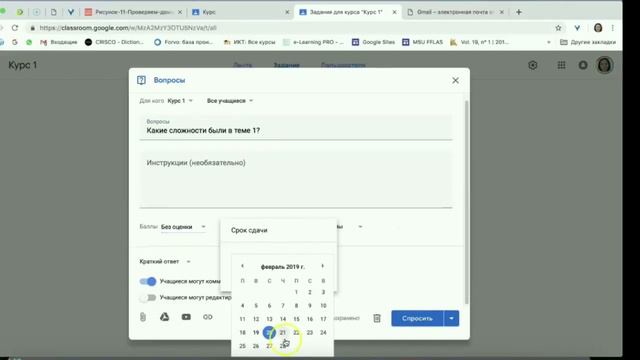The height and width of the screenshot is (360, 640).
Task: Close the Вопросы dialog
Action: (x=455, y=80)
